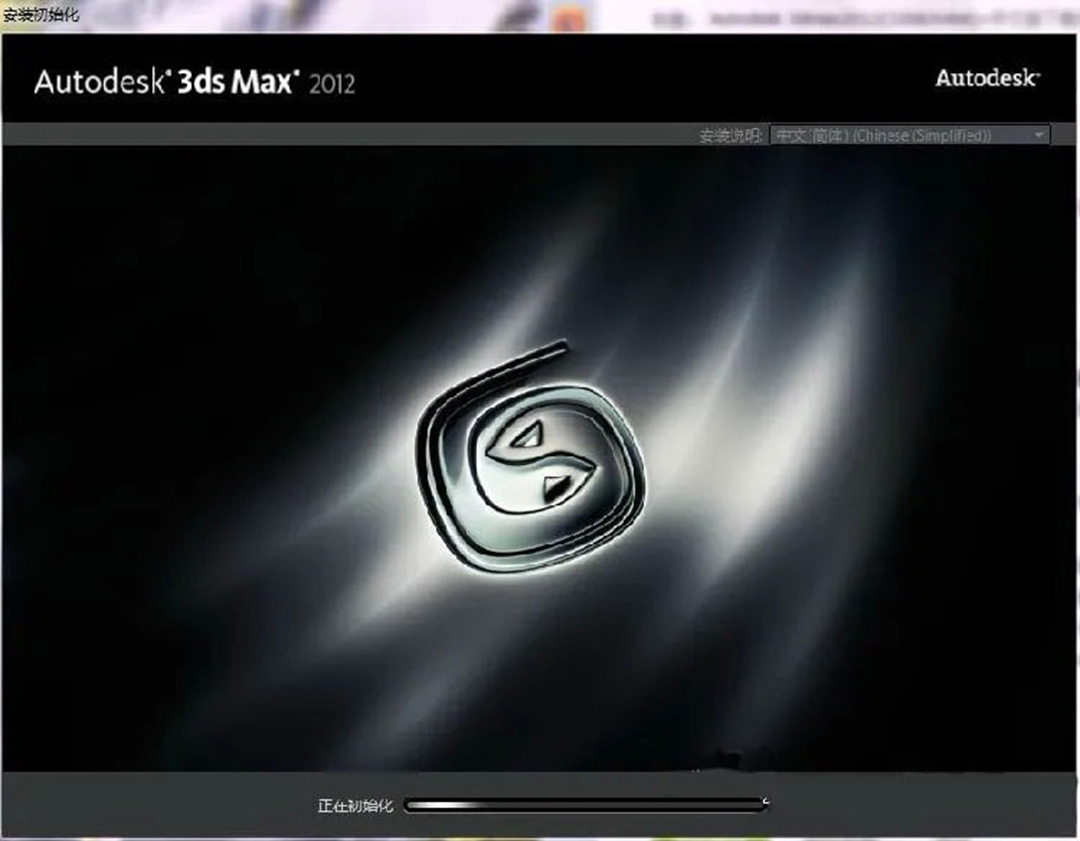Click the Autodesk brand logo text
The height and width of the screenshot is (841, 1080).
[x=988, y=78]
